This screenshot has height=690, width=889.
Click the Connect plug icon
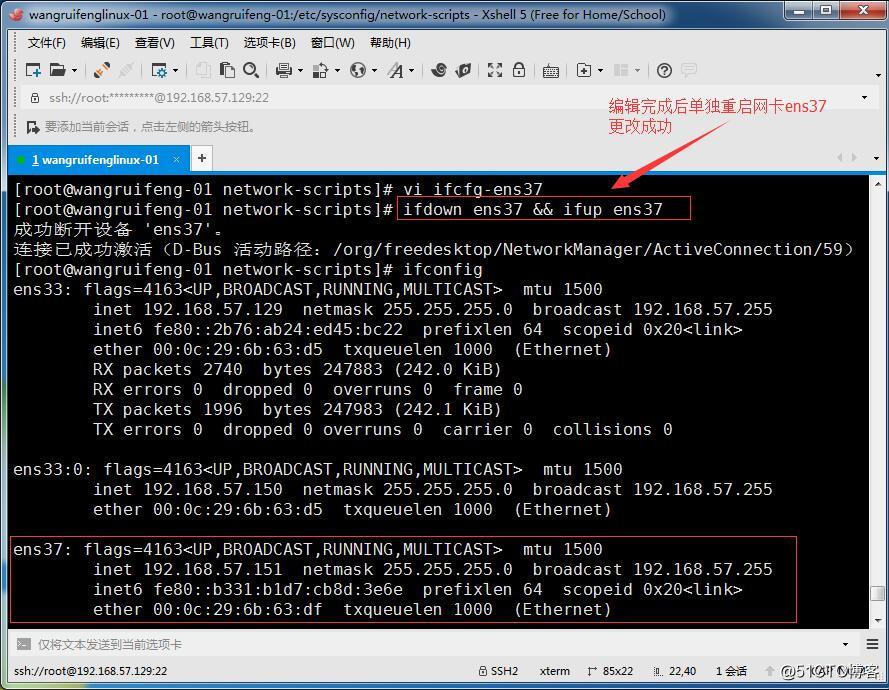pos(102,70)
